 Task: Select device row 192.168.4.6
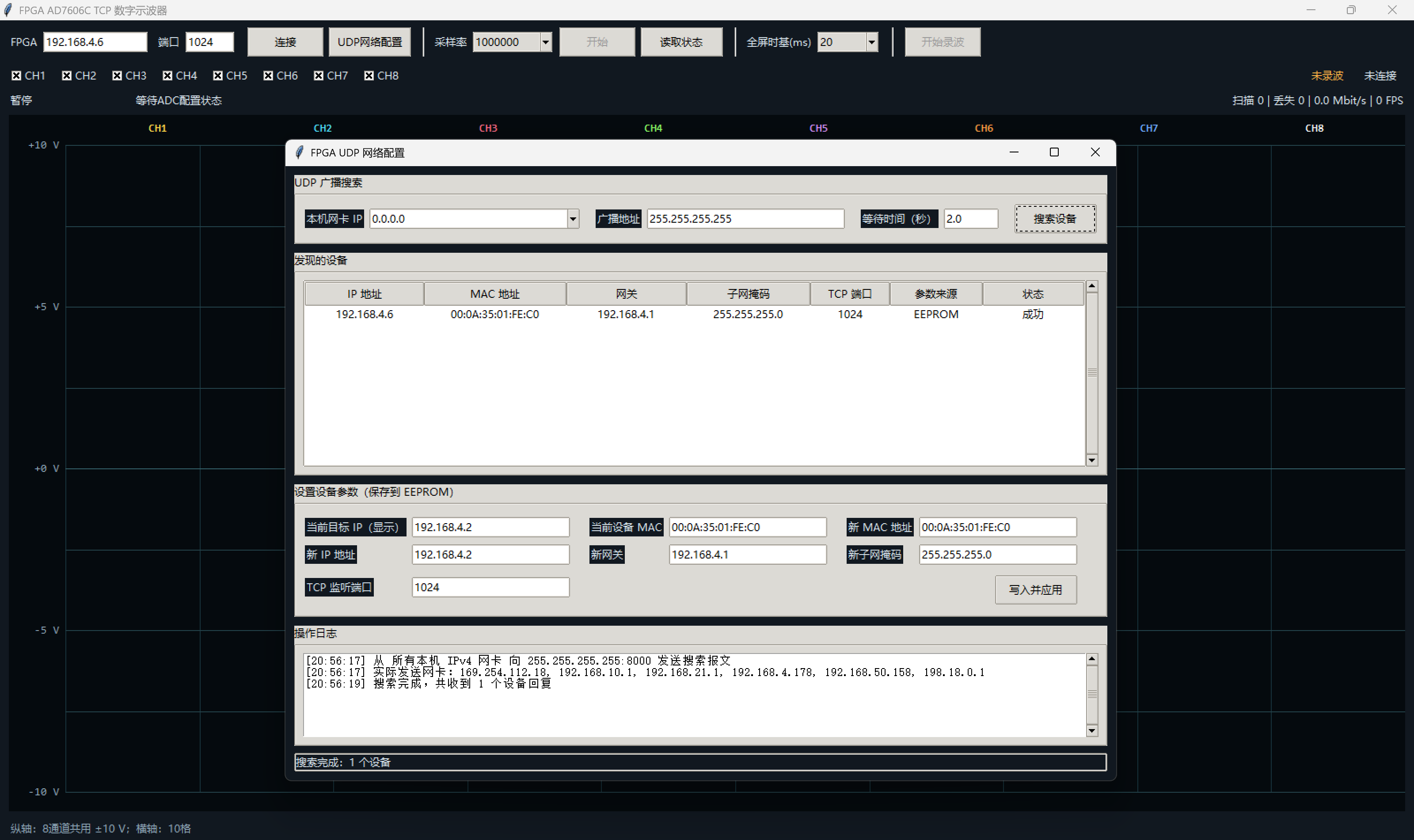[695, 314]
